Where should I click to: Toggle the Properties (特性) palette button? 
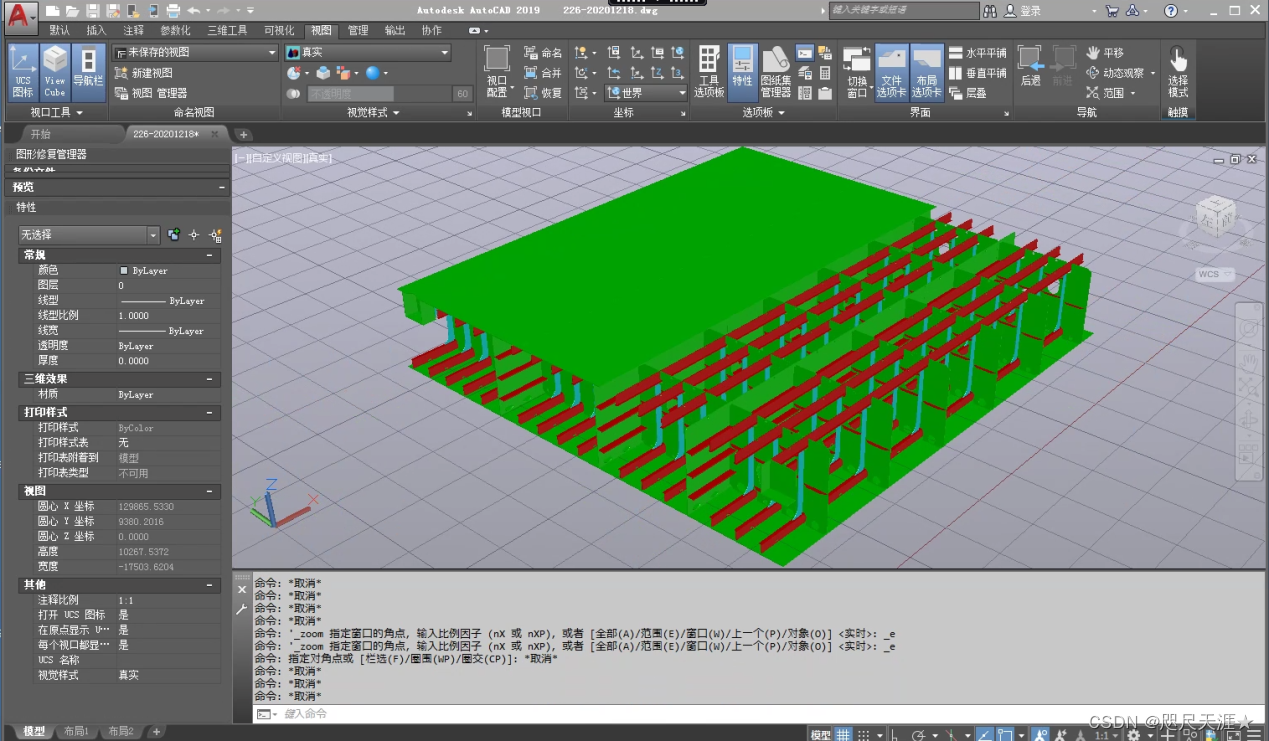point(742,72)
